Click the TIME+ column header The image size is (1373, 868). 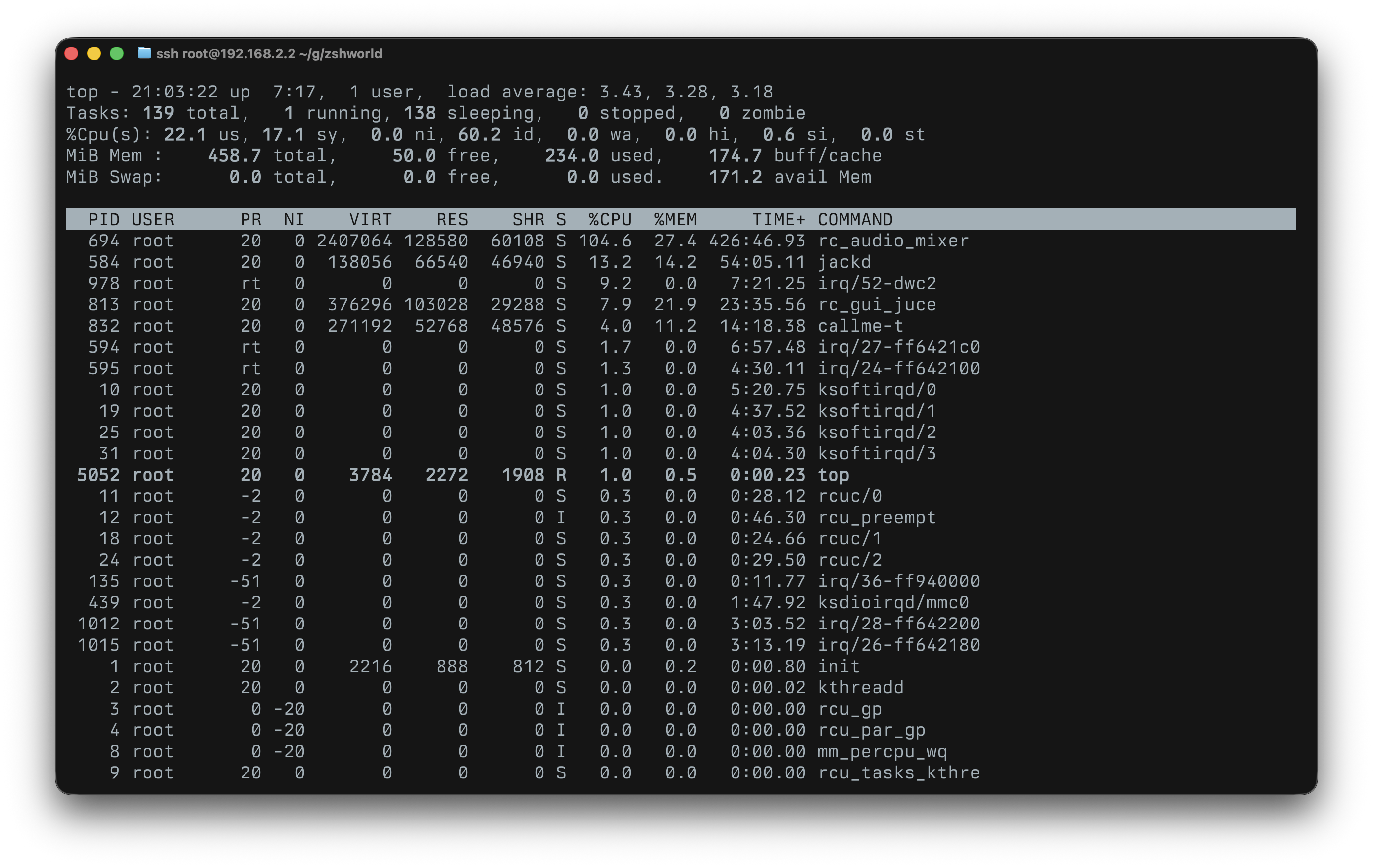pos(778,219)
